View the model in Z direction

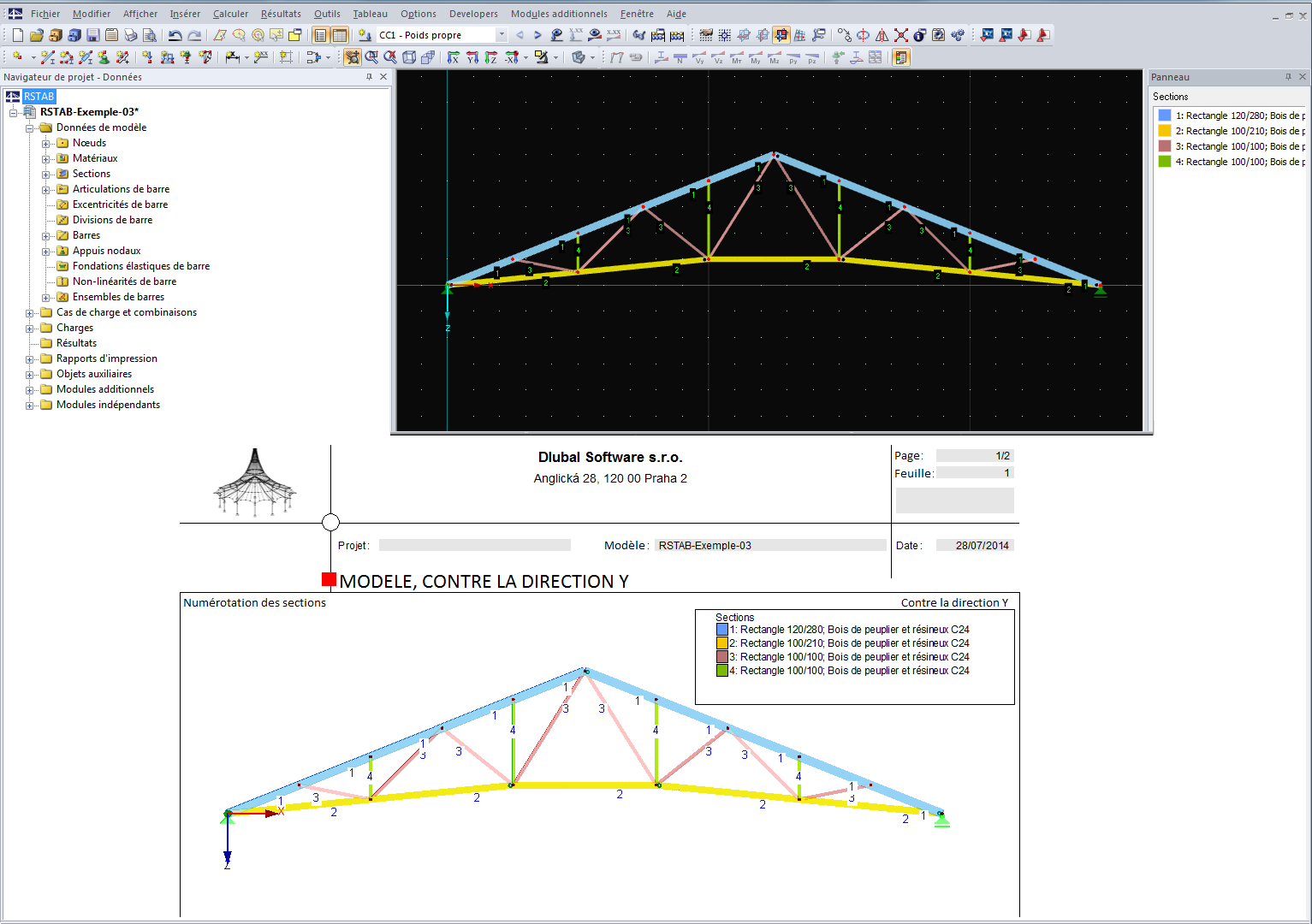point(490,57)
